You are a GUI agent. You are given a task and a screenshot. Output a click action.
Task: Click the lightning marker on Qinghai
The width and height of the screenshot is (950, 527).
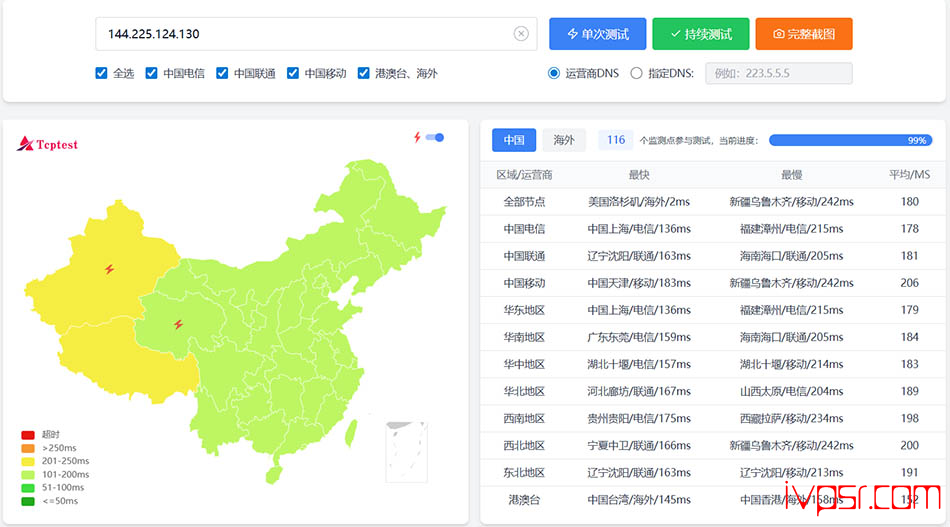point(178,324)
